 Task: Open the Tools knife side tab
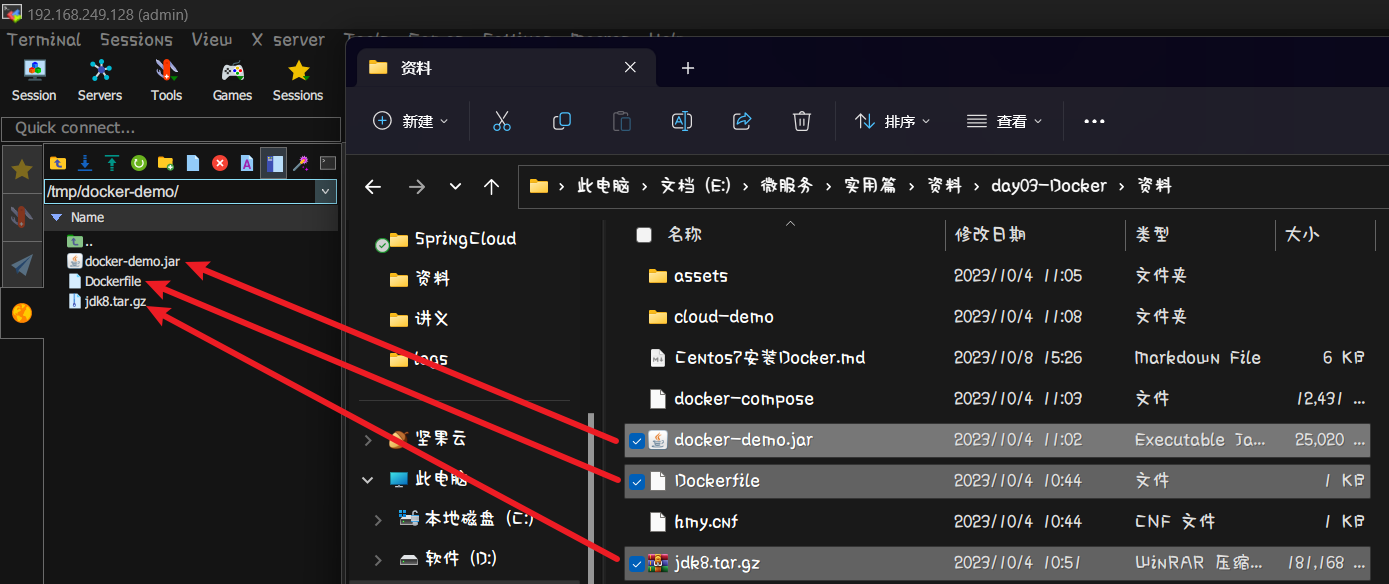click(x=21, y=216)
